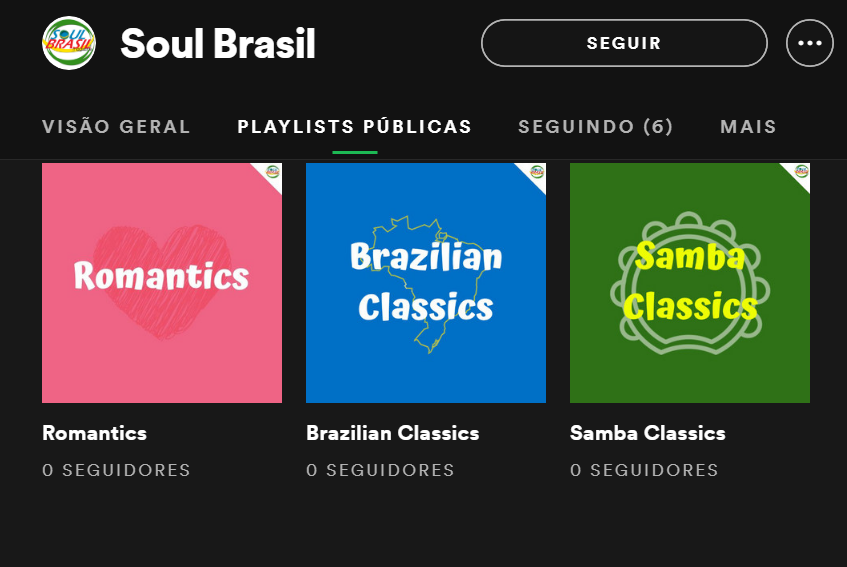Click 0 Seguidores under Brazilian Classics
847x567 pixels.
coord(380,470)
